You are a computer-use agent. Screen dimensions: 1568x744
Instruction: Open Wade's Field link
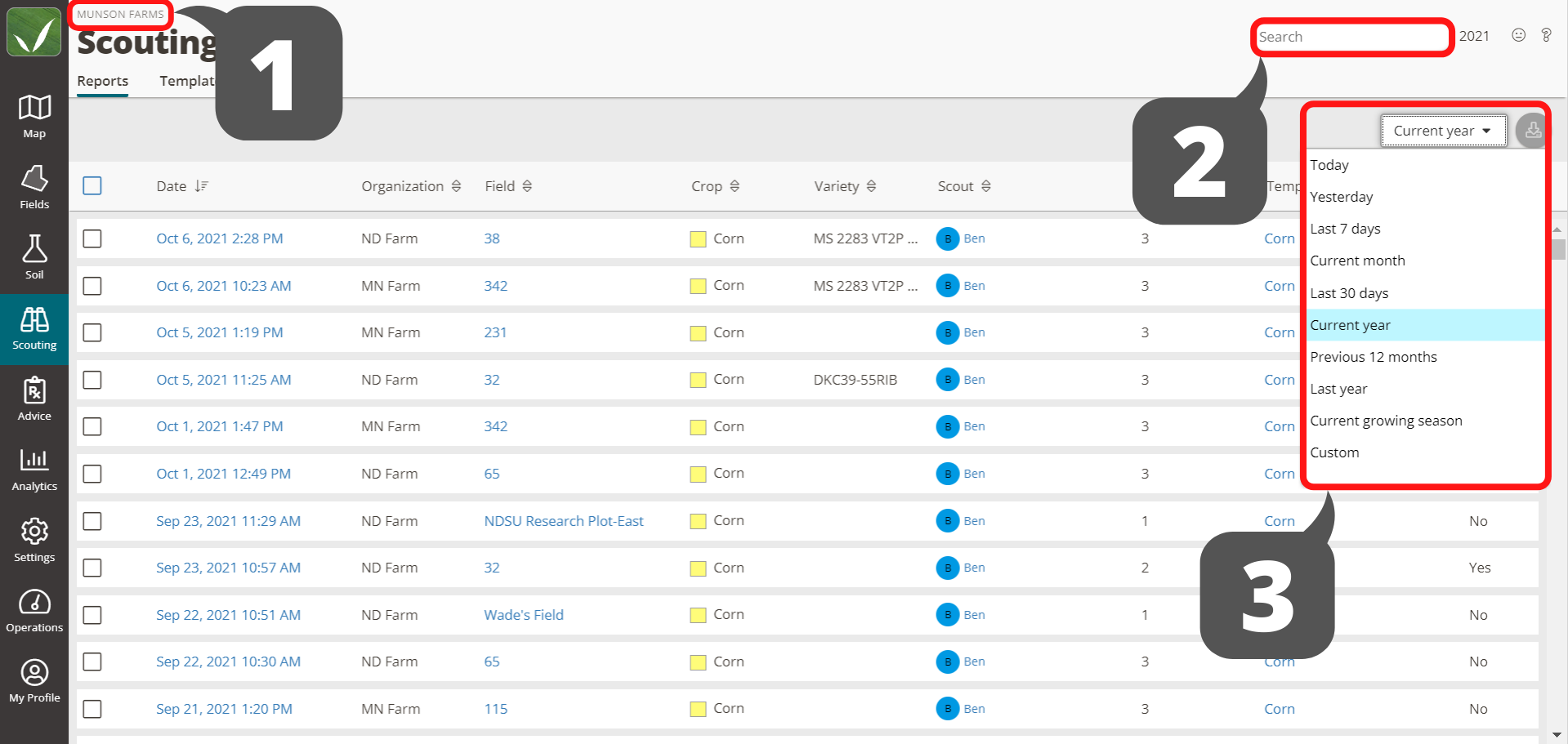coord(524,615)
